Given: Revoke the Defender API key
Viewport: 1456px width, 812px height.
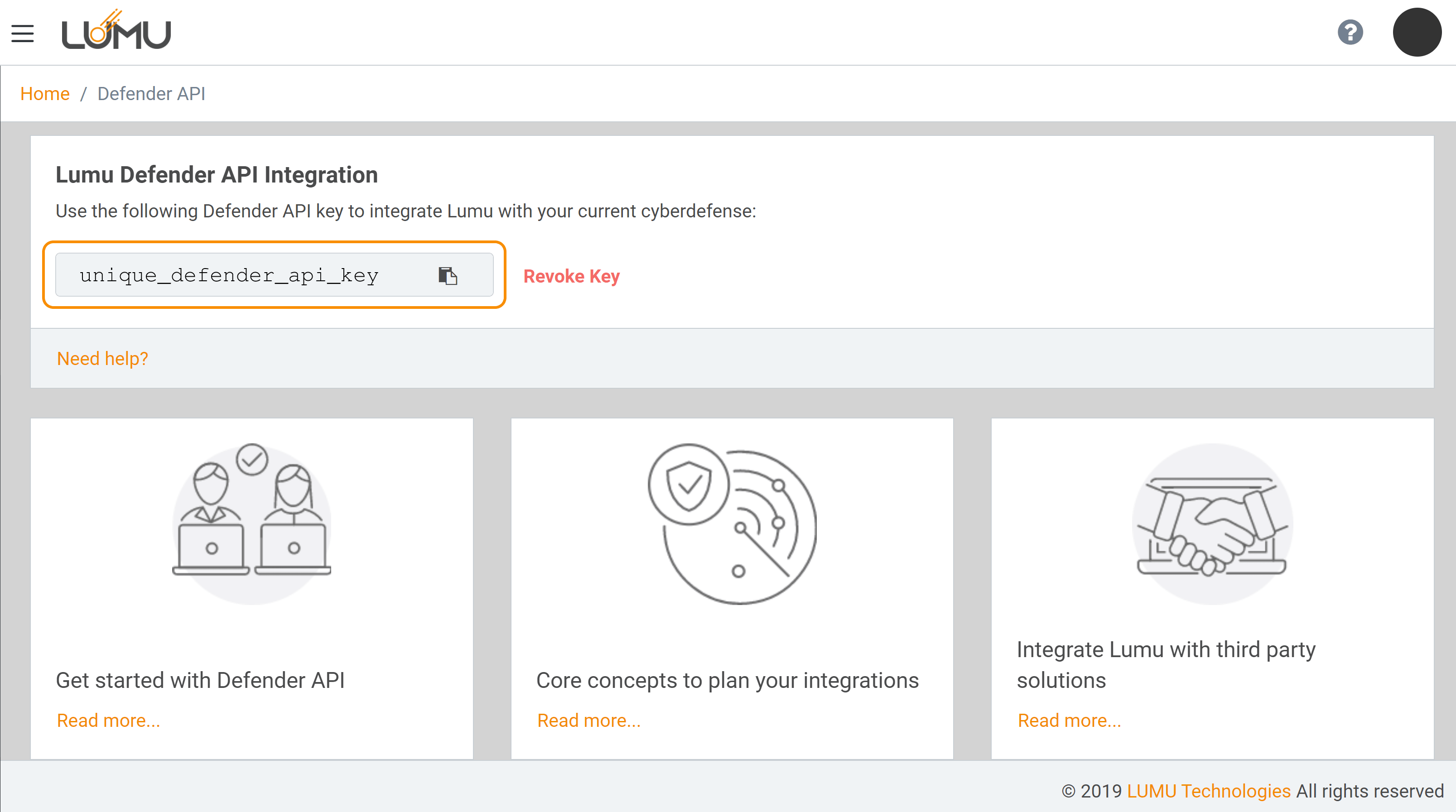Looking at the screenshot, I should click(571, 276).
